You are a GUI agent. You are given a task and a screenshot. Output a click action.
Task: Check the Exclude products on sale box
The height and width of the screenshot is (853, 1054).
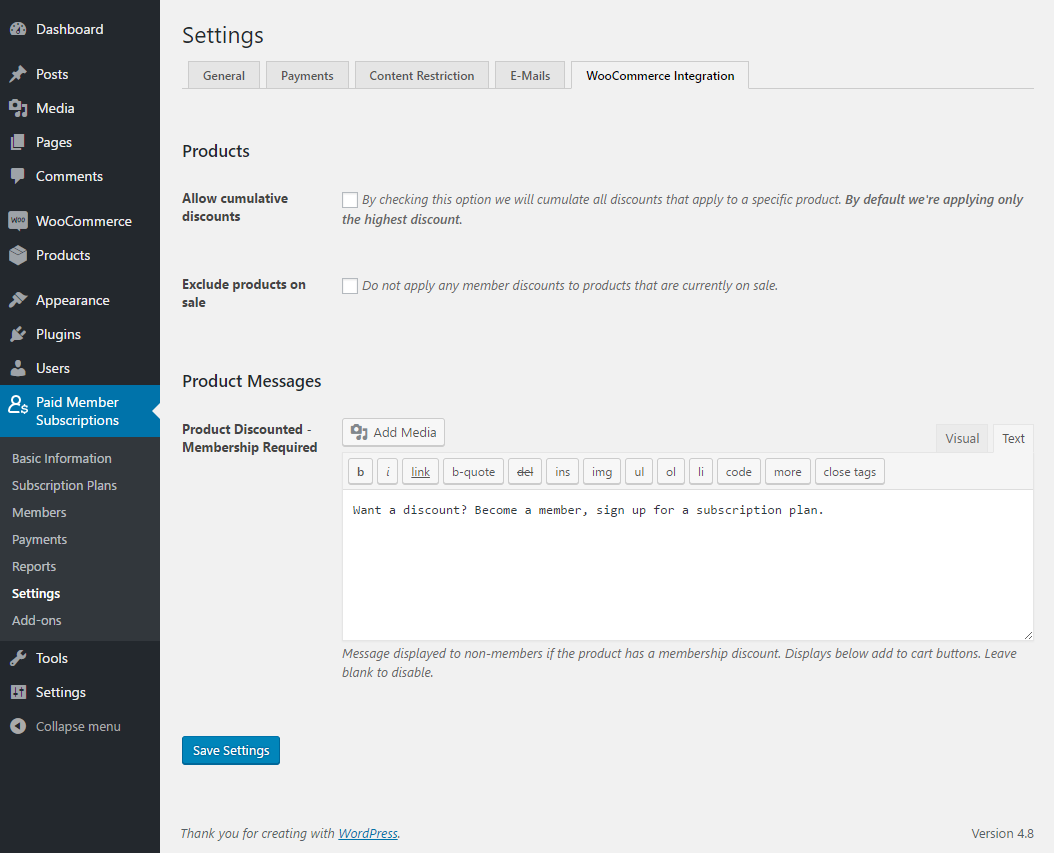coord(350,286)
